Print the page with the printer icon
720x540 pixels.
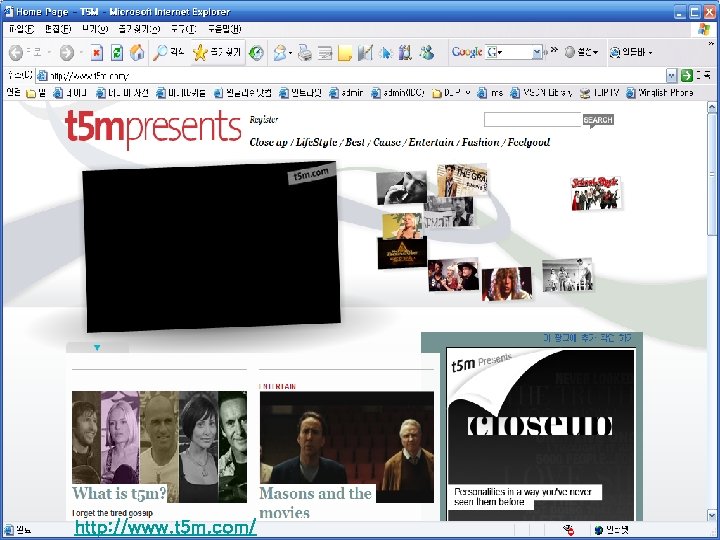[x=304, y=53]
